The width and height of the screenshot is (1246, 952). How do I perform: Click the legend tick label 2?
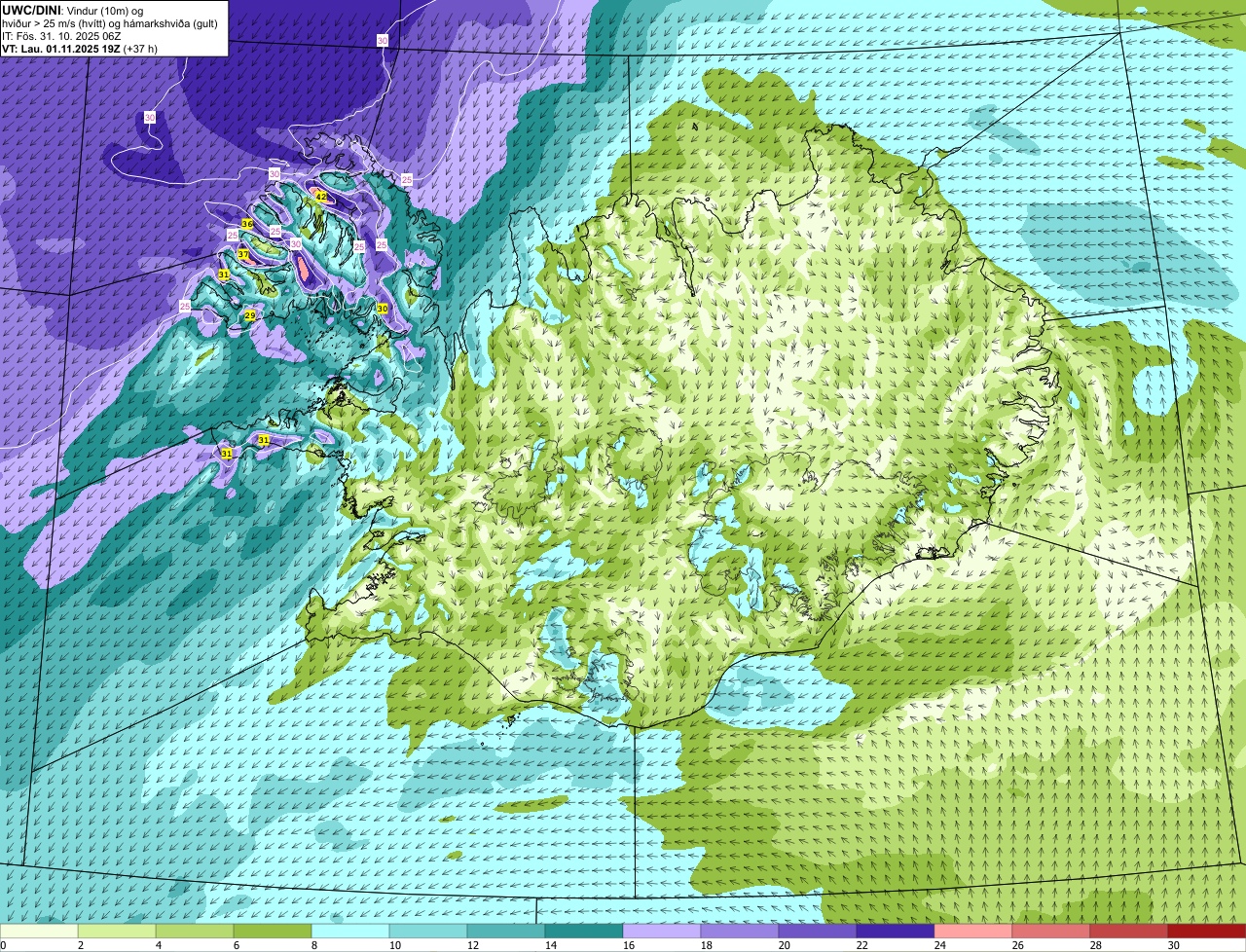pyautogui.click(x=80, y=945)
